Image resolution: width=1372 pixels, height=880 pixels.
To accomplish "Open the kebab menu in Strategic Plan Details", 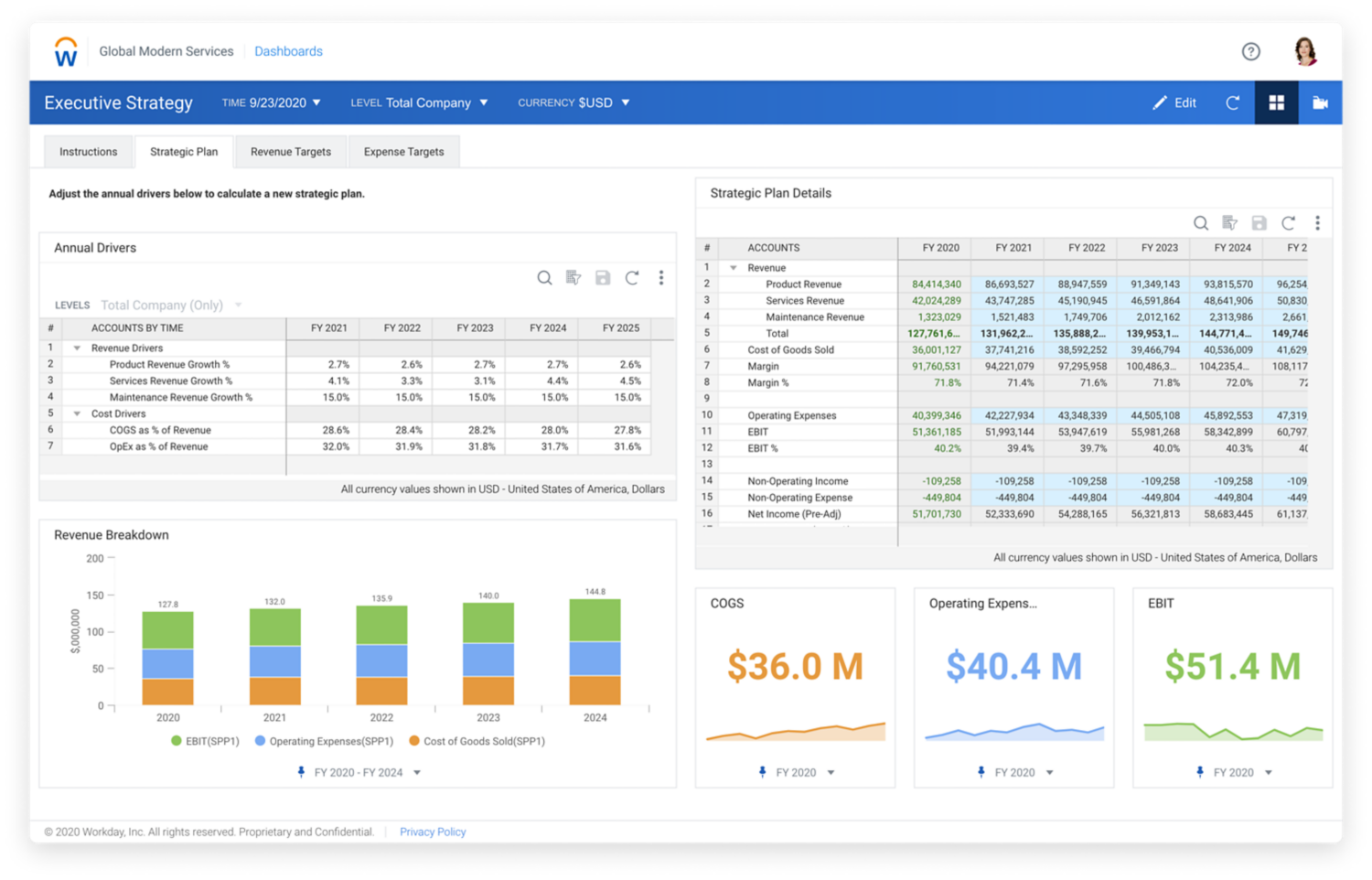I will click(x=1318, y=222).
